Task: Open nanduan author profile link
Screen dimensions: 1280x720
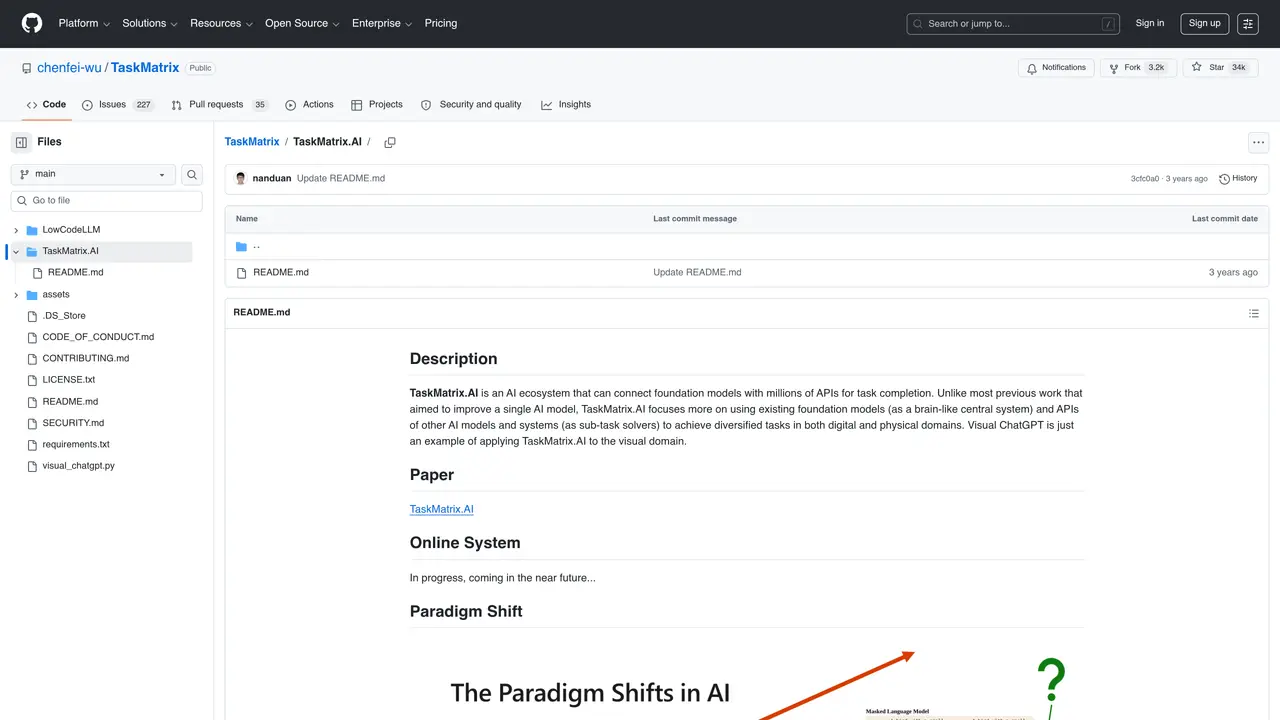Action: point(272,178)
